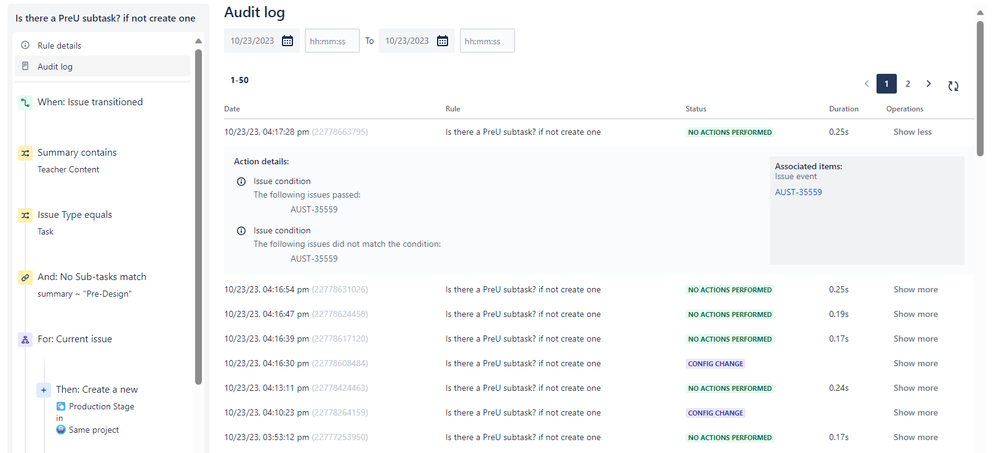Select the For: Current issue branch
This screenshot has height=453, width=999.
pyautogui.click(x=75, y=340)
